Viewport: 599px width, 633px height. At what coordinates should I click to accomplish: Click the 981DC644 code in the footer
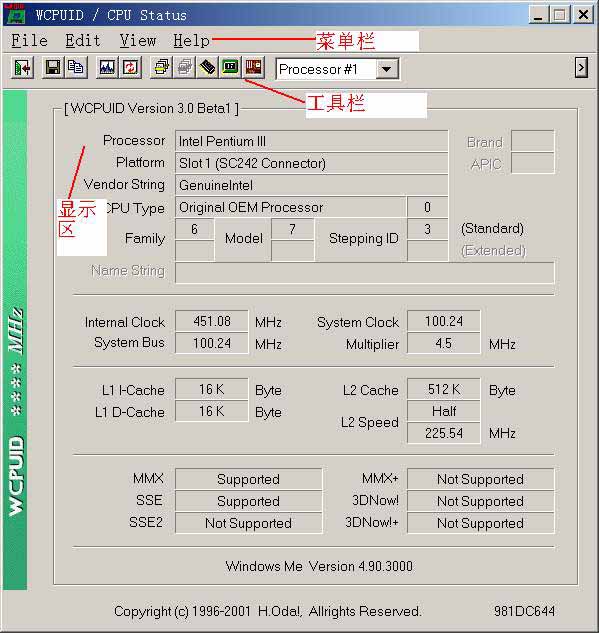pyautogui.click(x=524, y=611)
